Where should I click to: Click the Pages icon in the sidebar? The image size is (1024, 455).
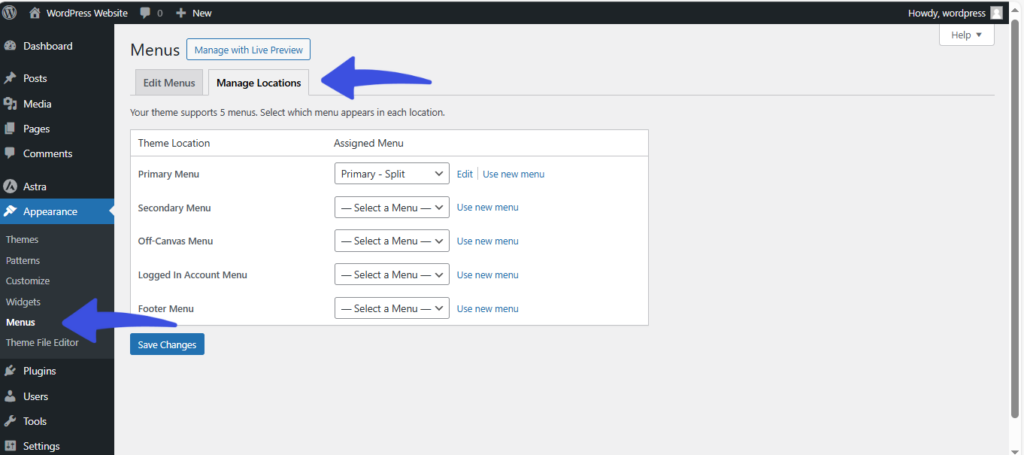pyautogui.click(x=10, y=129)
